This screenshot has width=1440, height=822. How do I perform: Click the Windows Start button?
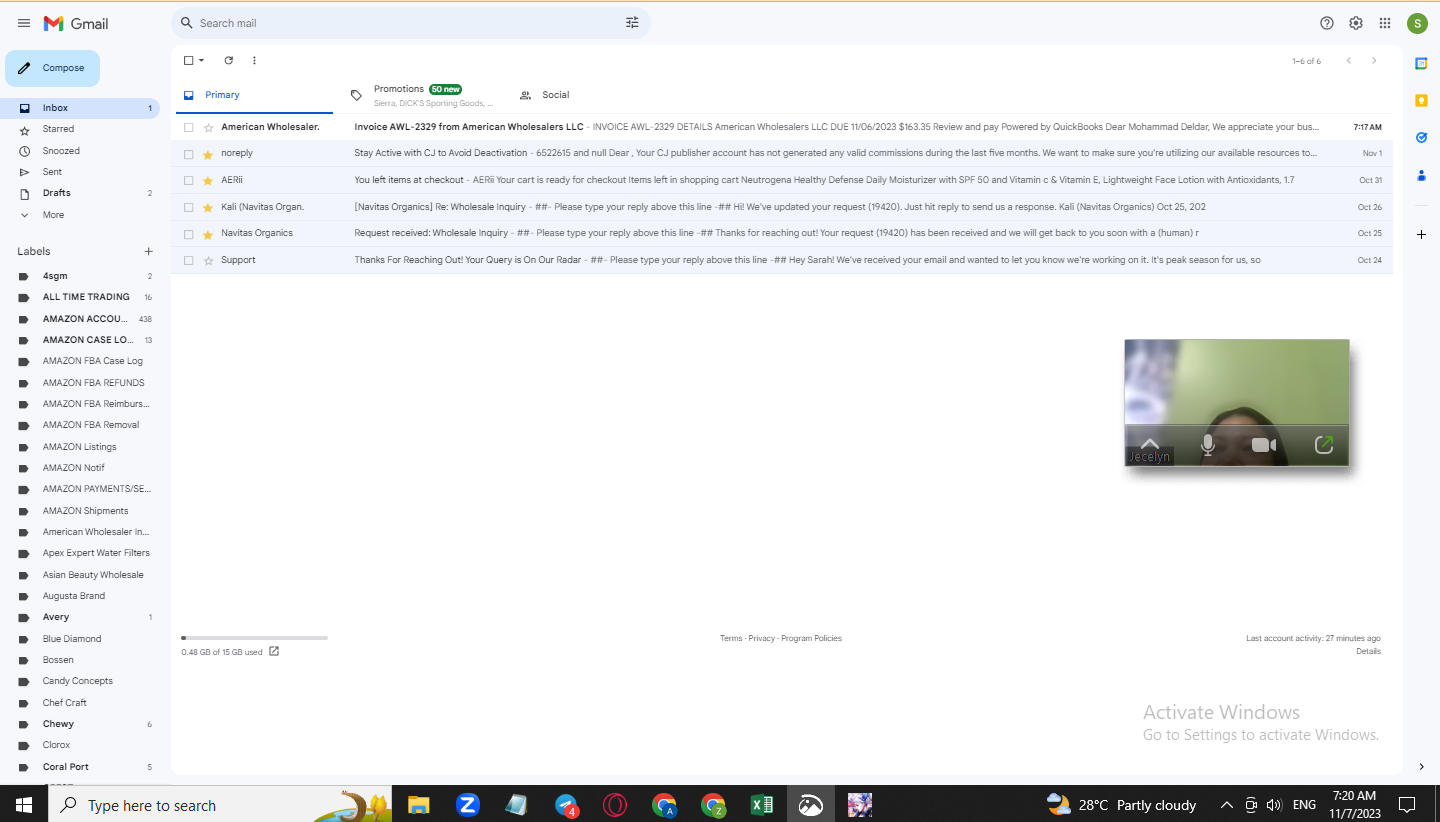[x=24, y=805]
